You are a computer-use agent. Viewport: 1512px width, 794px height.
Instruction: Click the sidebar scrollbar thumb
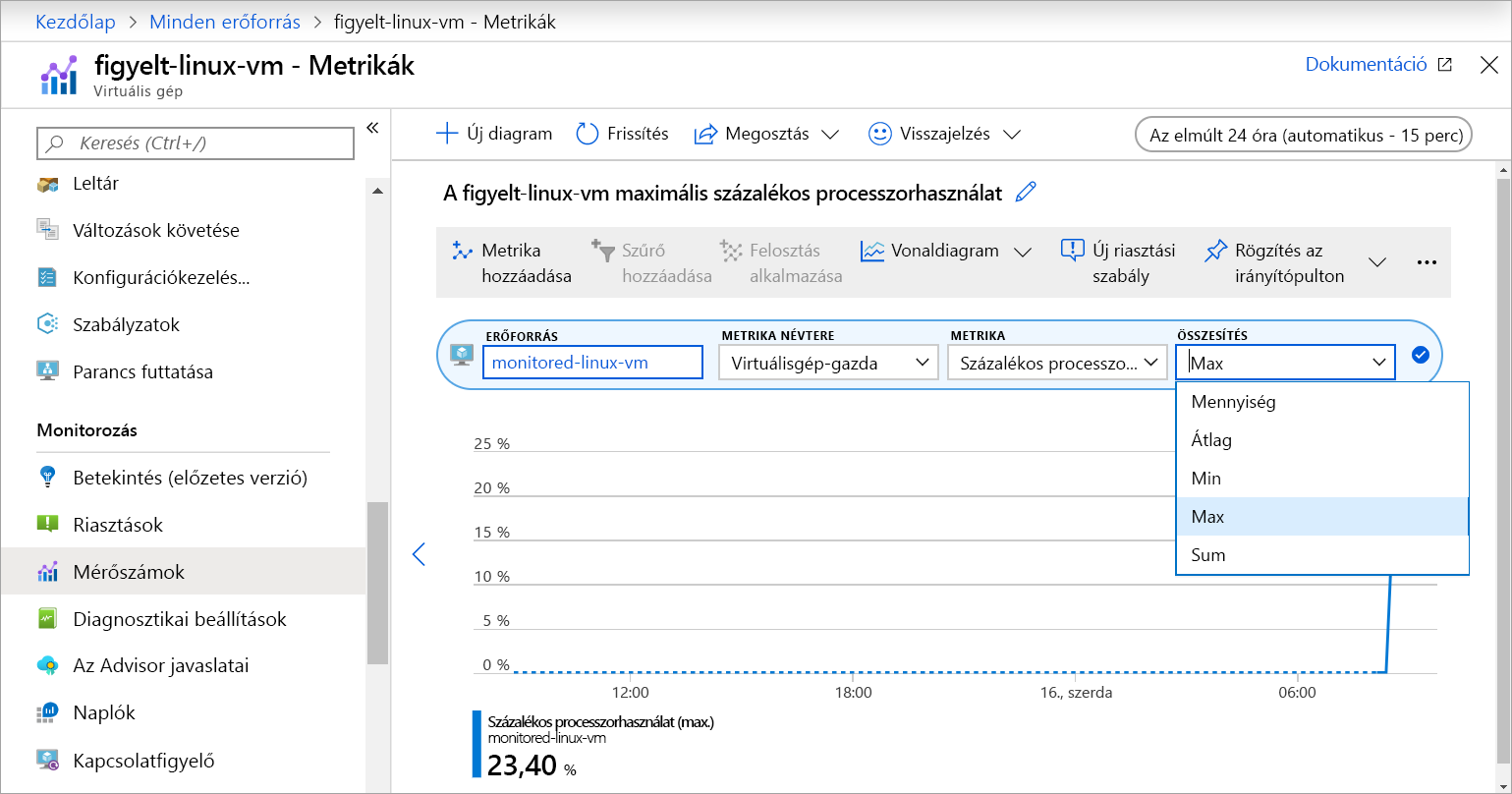pos(377,584)
